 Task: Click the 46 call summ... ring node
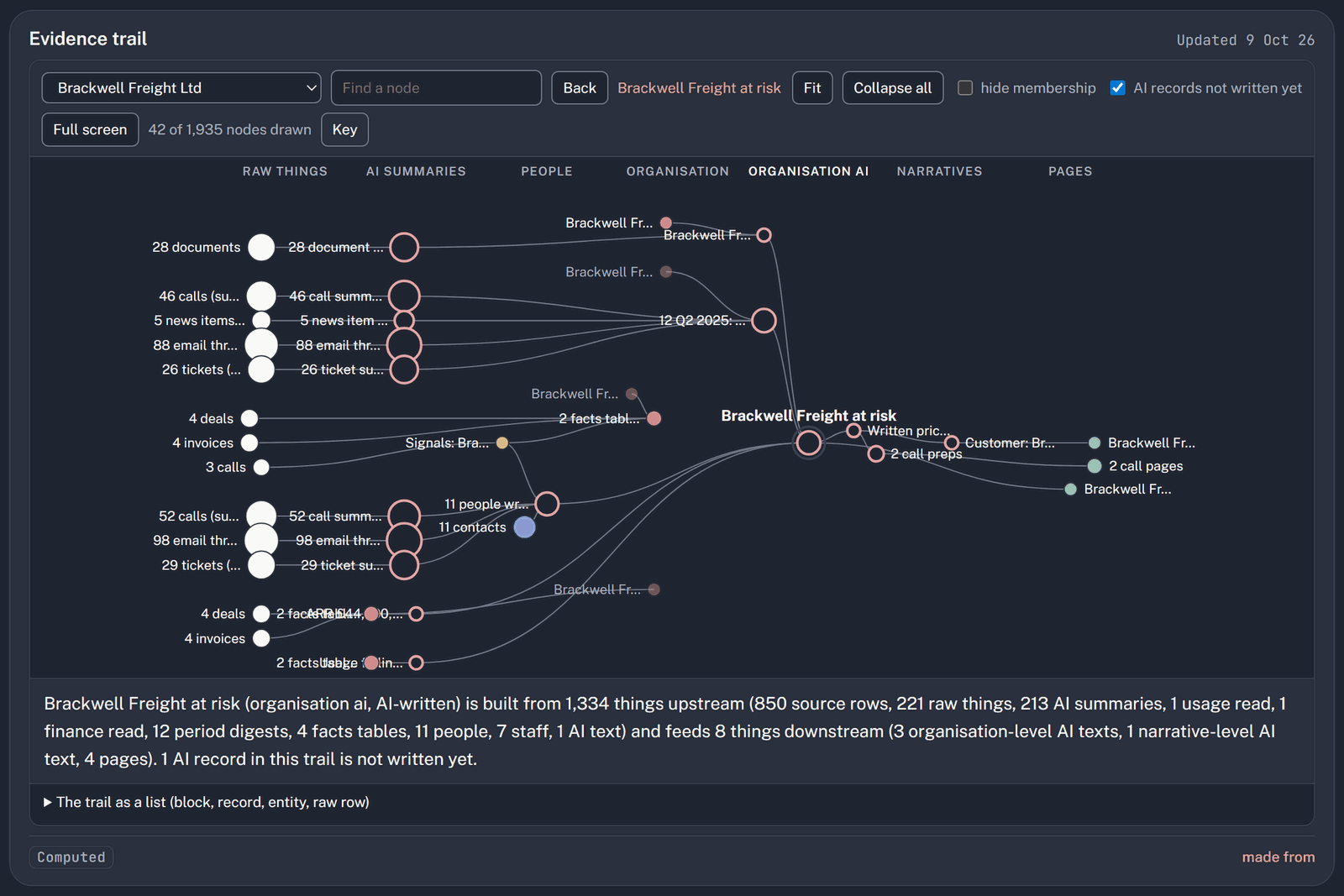point(404,296)
